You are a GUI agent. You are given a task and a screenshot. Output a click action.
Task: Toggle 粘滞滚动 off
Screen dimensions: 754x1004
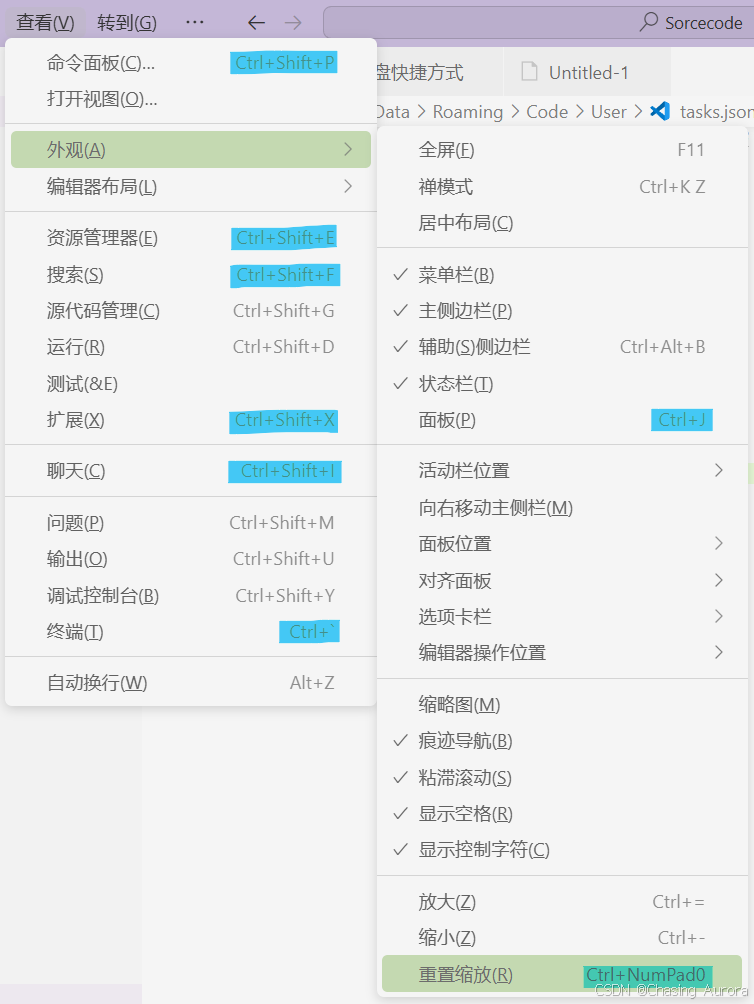[x=464, y=777]
